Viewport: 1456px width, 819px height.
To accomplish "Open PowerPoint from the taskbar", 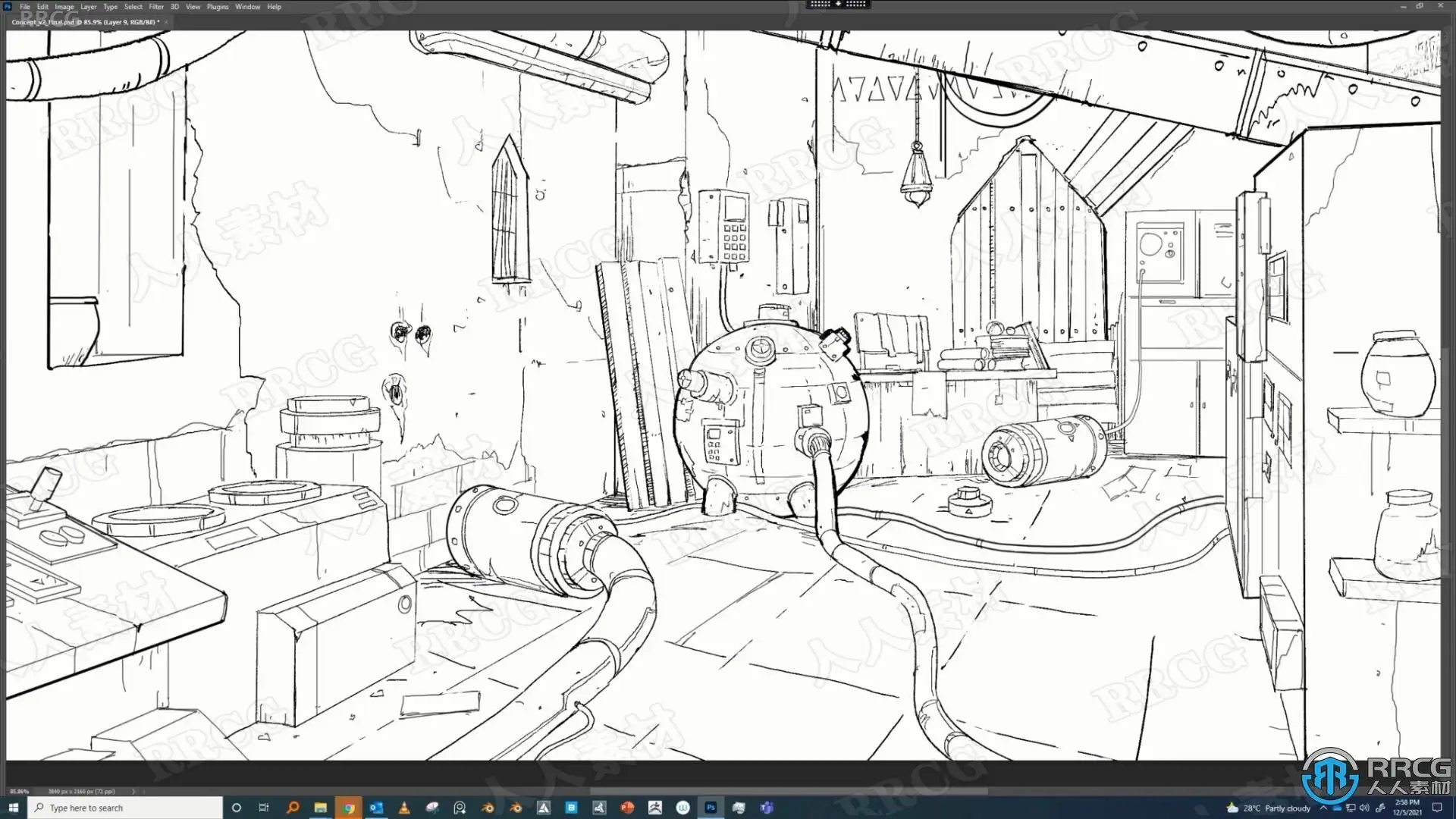I will (627, 808).
